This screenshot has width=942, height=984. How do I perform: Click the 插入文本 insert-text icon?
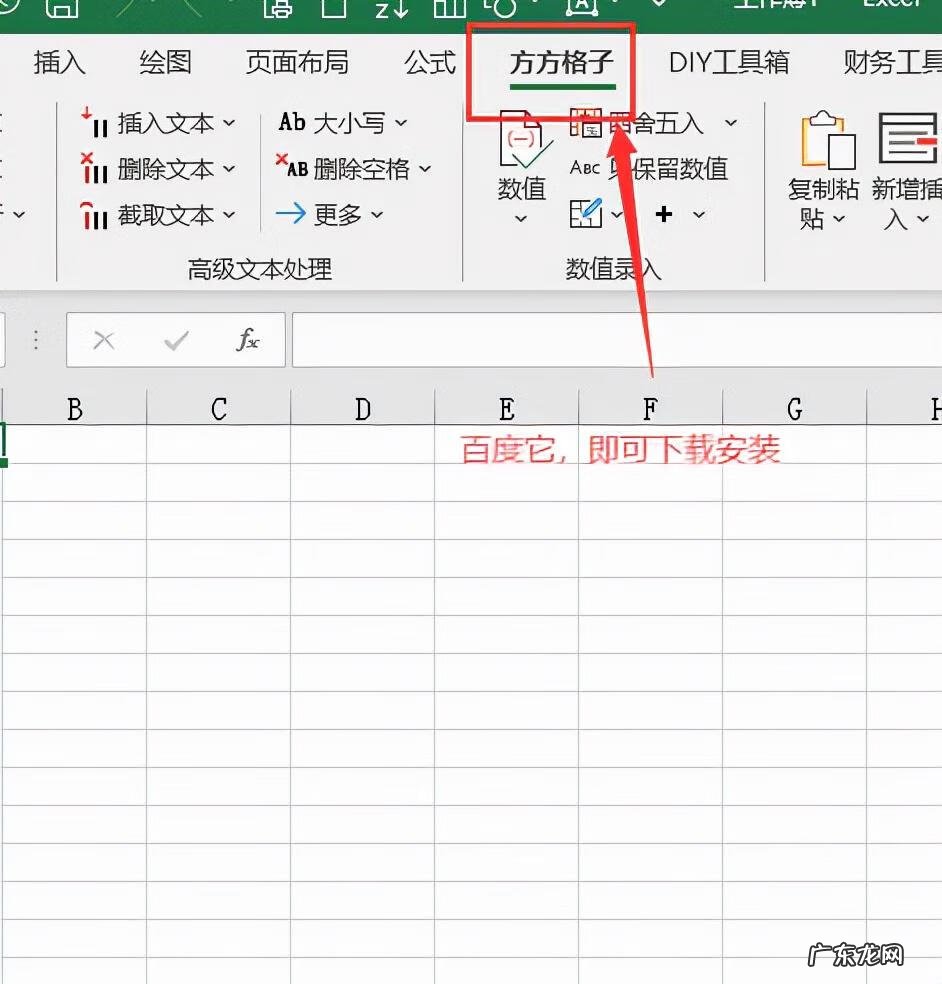[x=94, y=123]
